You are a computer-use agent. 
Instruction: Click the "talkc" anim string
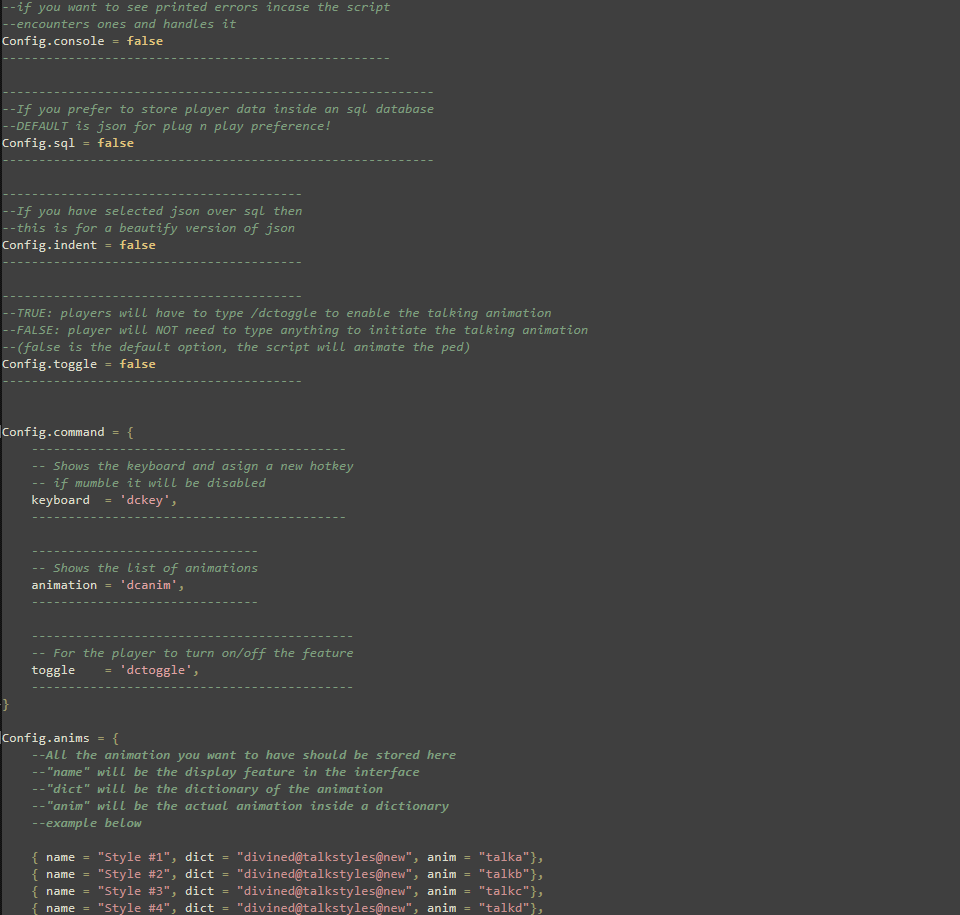point(504,891)
